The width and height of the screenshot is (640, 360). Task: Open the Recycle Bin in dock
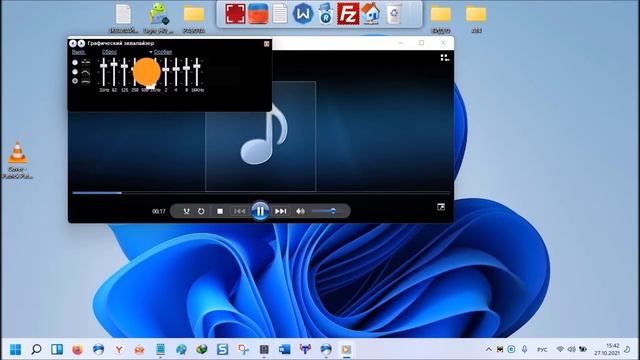(394, 13)
